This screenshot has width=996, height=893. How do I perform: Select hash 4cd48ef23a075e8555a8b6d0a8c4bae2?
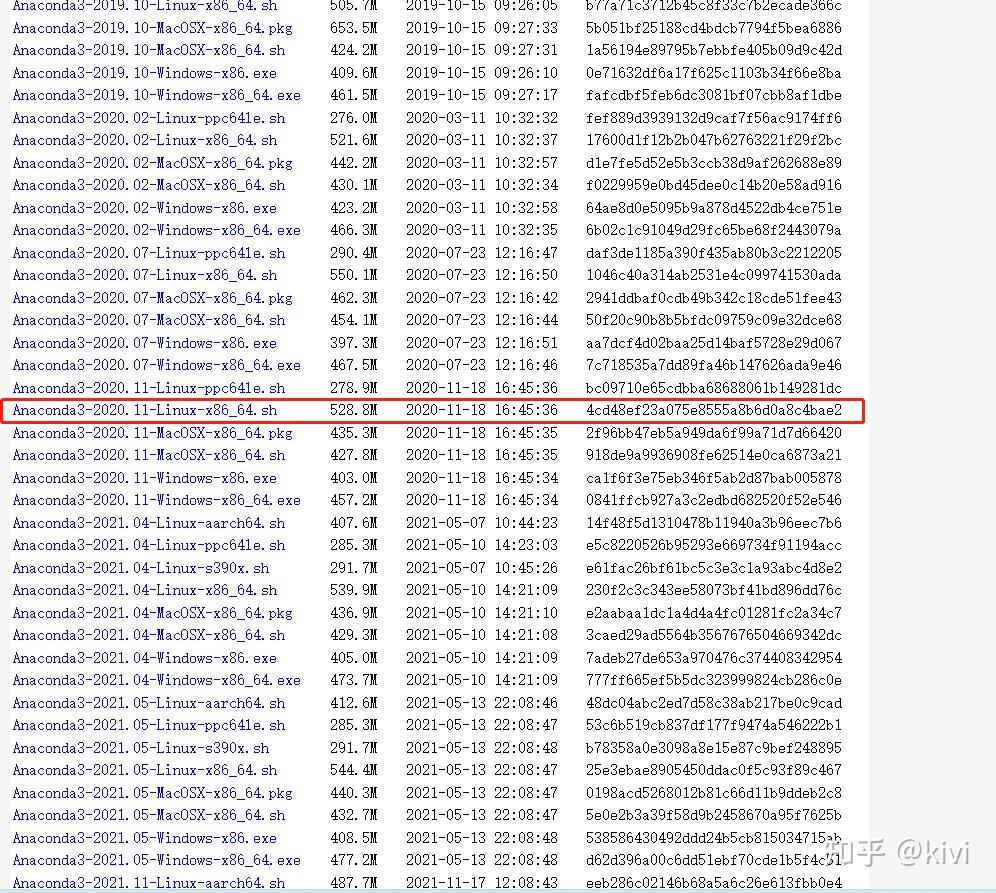pos(714,410)
